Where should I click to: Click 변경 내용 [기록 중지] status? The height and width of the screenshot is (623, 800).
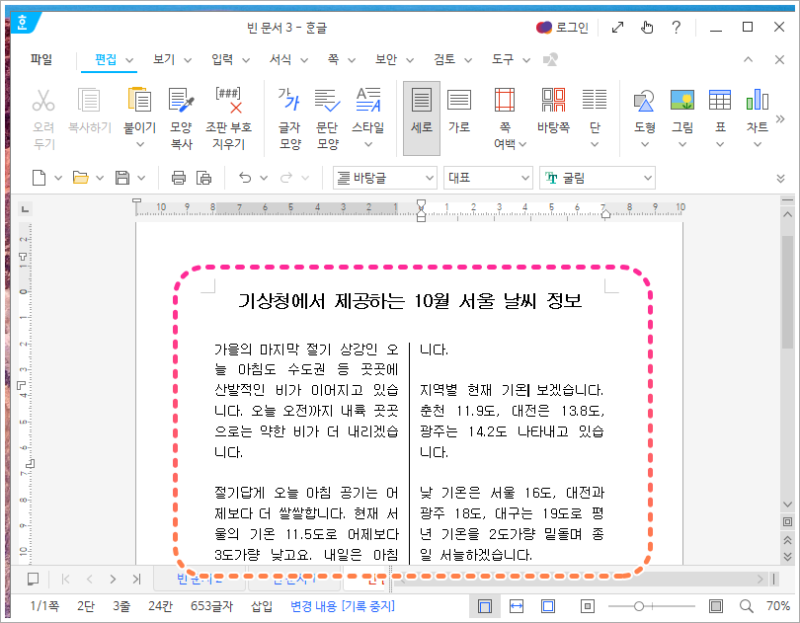point(342,606)
